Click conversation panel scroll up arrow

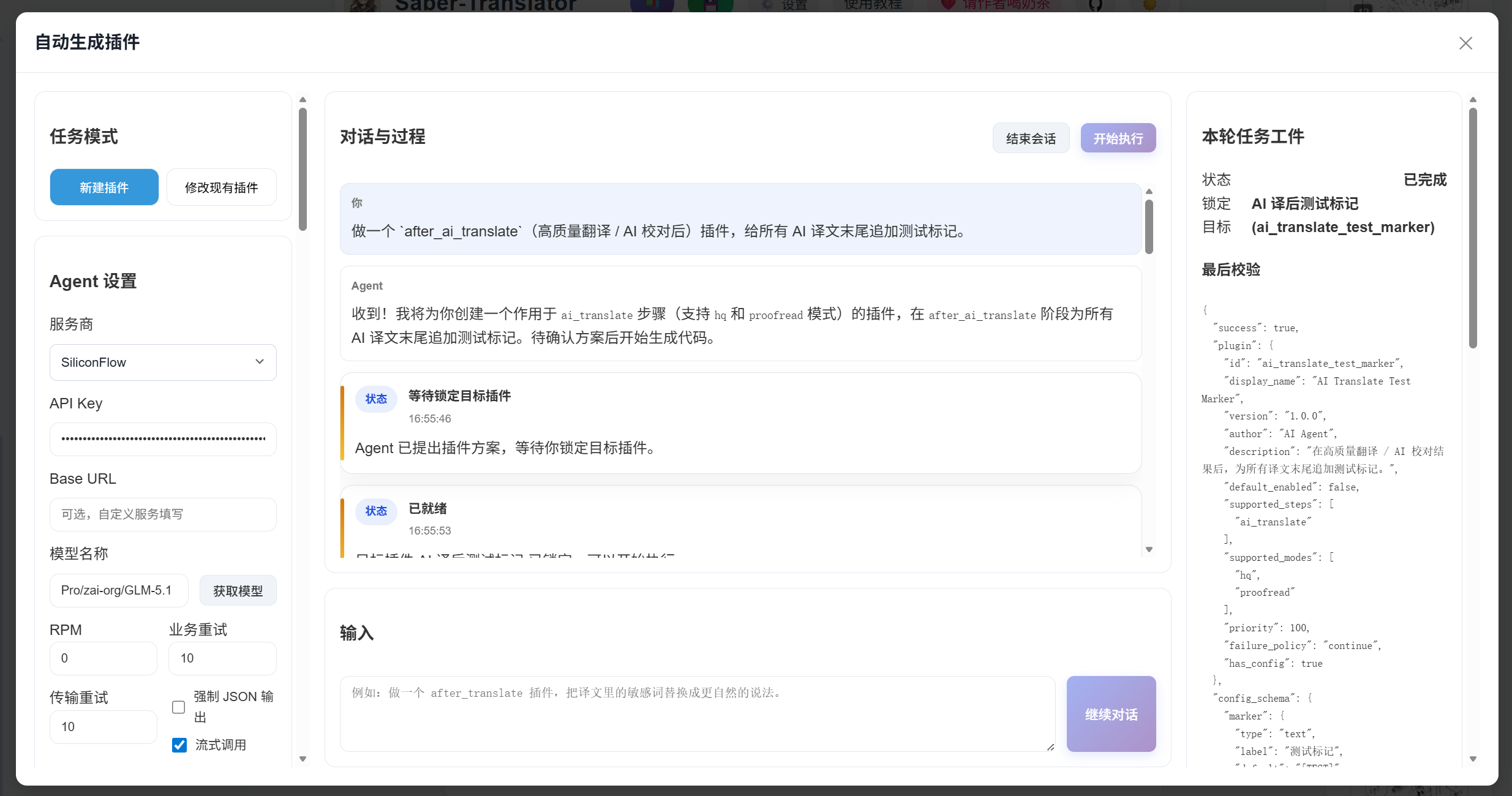pyautogui.click(x=1149, y=191)
